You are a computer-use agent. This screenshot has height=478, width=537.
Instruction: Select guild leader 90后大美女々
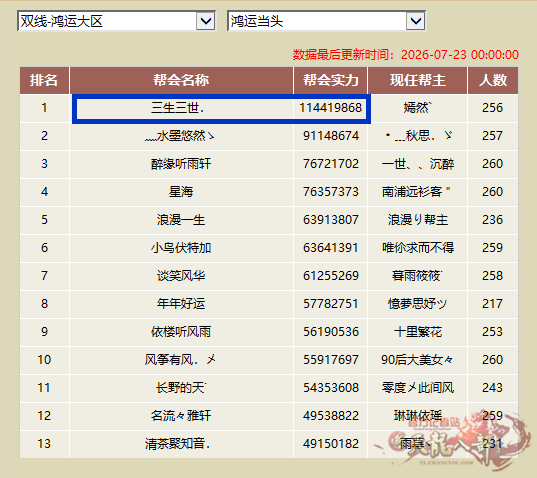click(417, 360)
